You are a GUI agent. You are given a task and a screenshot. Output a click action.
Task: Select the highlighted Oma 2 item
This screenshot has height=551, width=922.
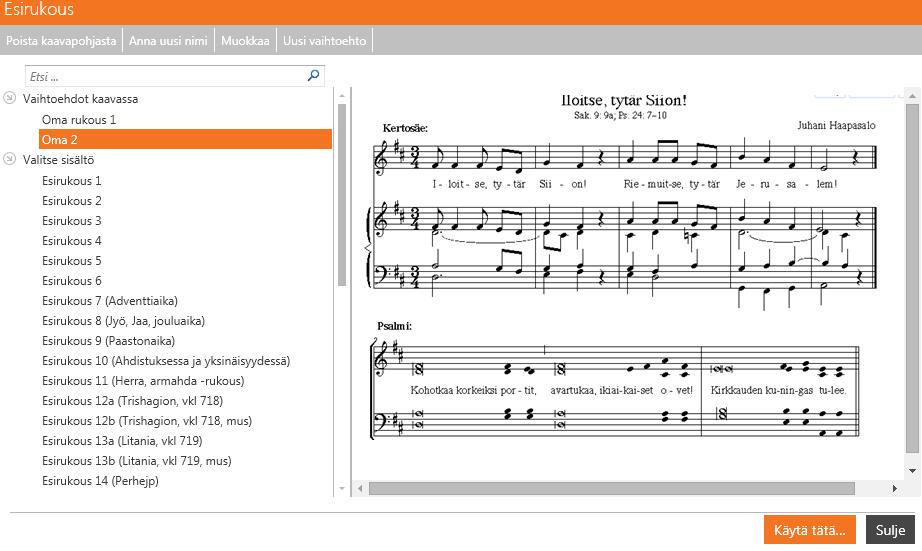point(185,139)
